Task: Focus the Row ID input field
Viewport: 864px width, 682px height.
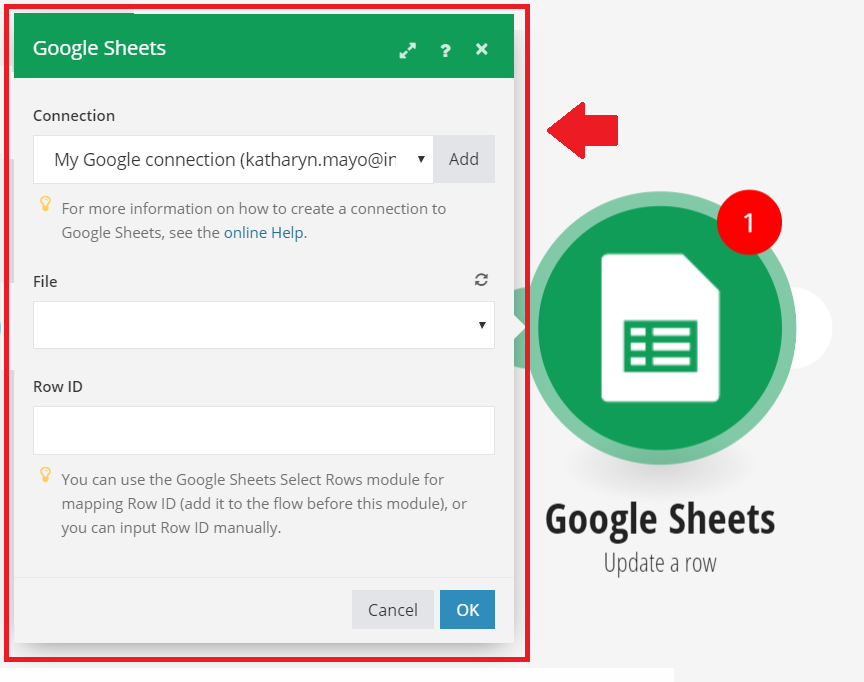Action: pyautogui.click(x=264, y=430)
